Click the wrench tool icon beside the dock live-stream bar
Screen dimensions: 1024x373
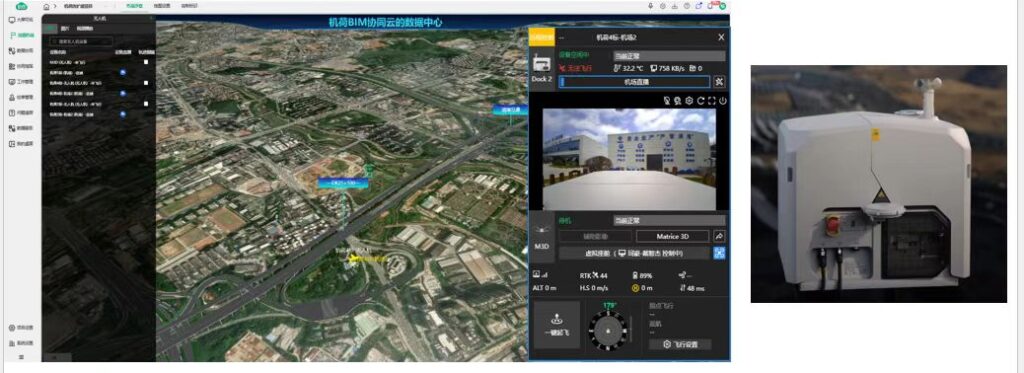coord(719,82)
